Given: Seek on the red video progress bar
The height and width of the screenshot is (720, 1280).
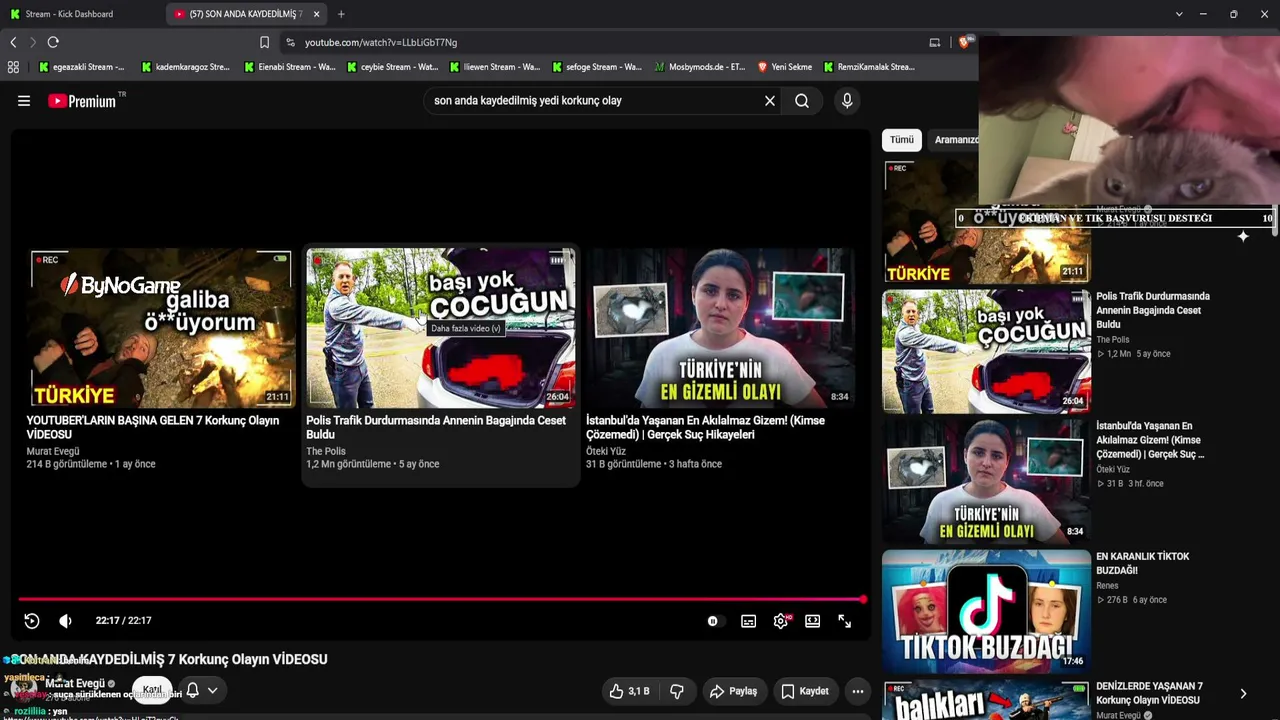Looking at the screenshot, I should 441,599.
